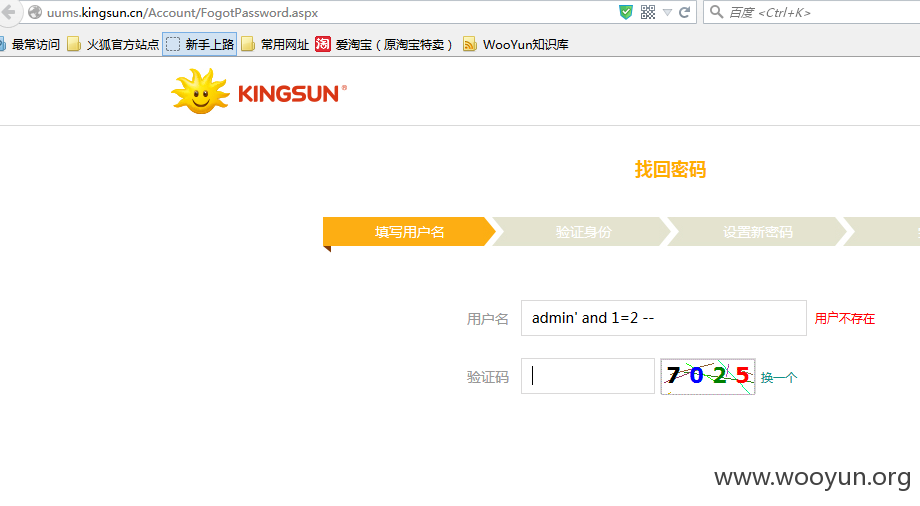Image resolution: width=920 pixels, height=506 pixels.
Task: Click the 火狐官方站点 folder icon
Action: (x=74, y=45)
